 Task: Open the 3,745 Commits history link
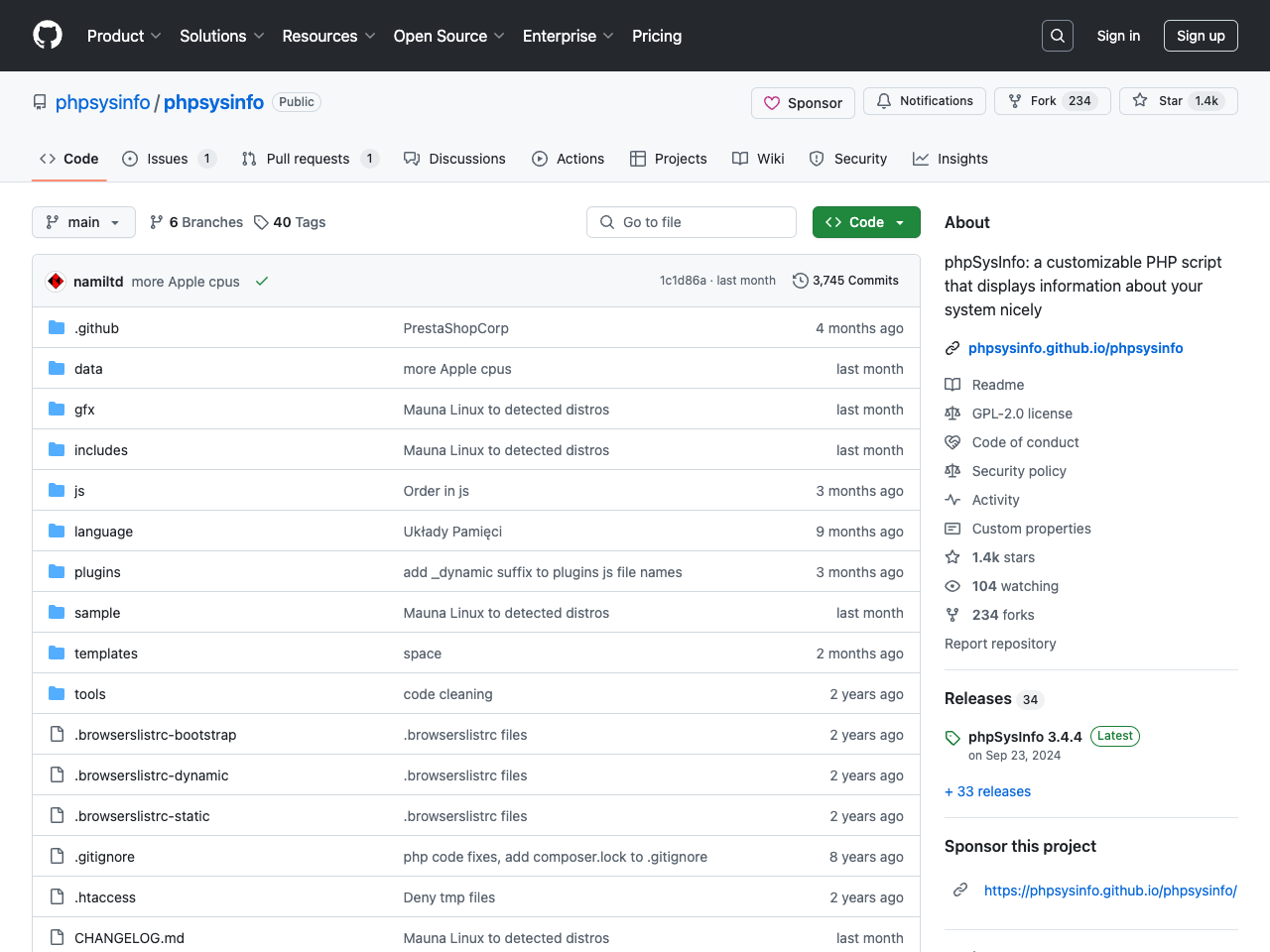pos(845,281)
